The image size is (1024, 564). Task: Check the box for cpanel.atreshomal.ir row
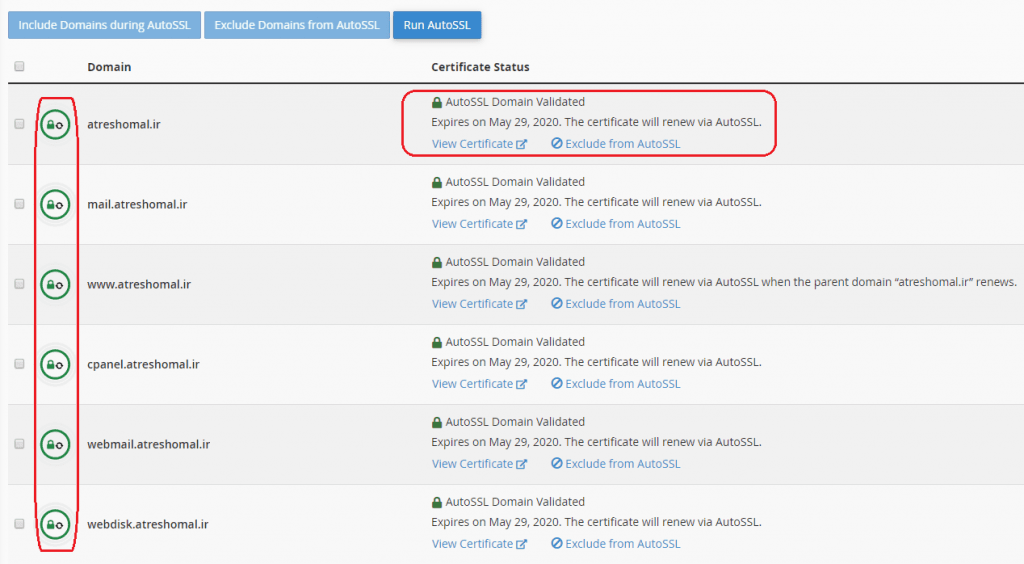(x=20, y=364)
